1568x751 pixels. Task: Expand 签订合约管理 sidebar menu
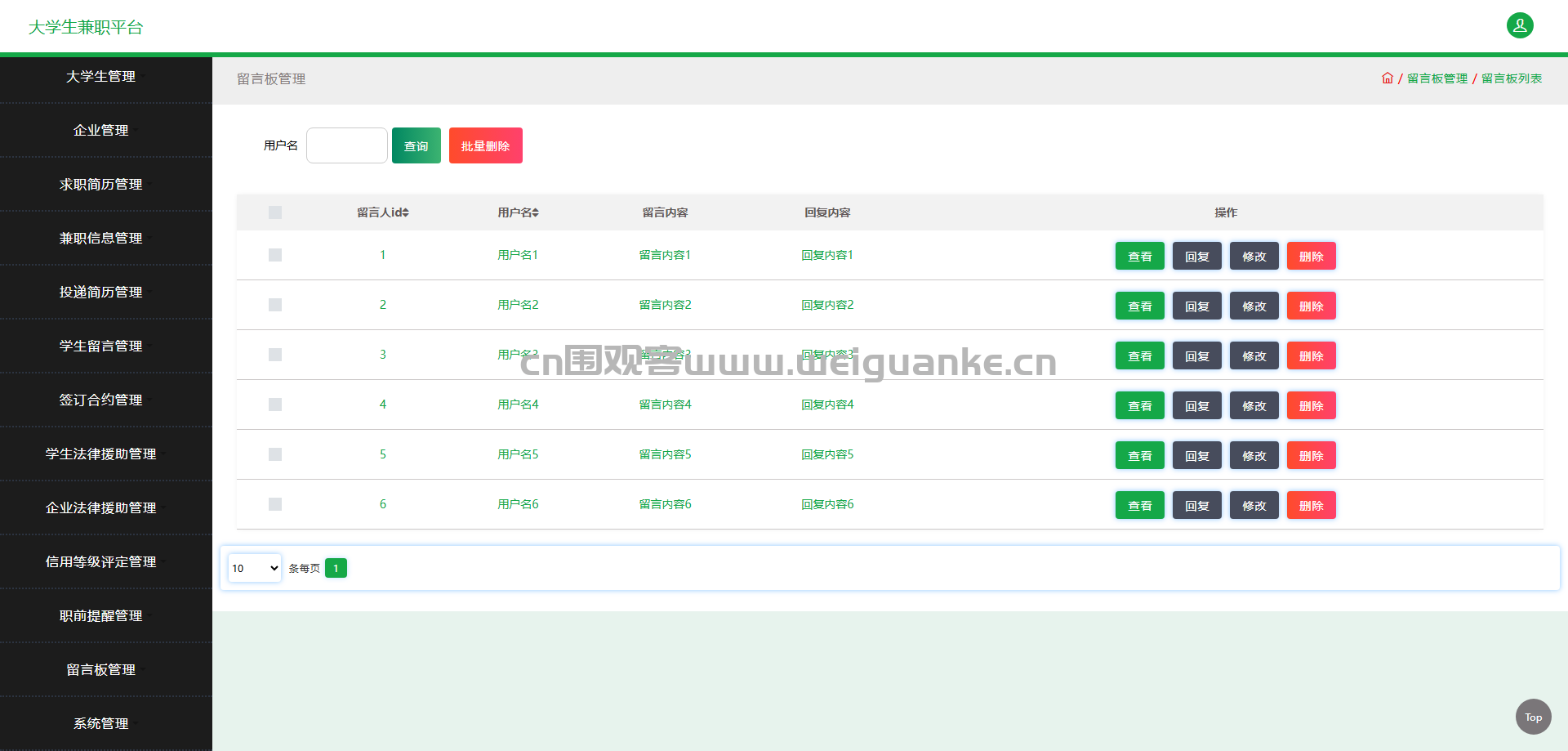[106, 400]
